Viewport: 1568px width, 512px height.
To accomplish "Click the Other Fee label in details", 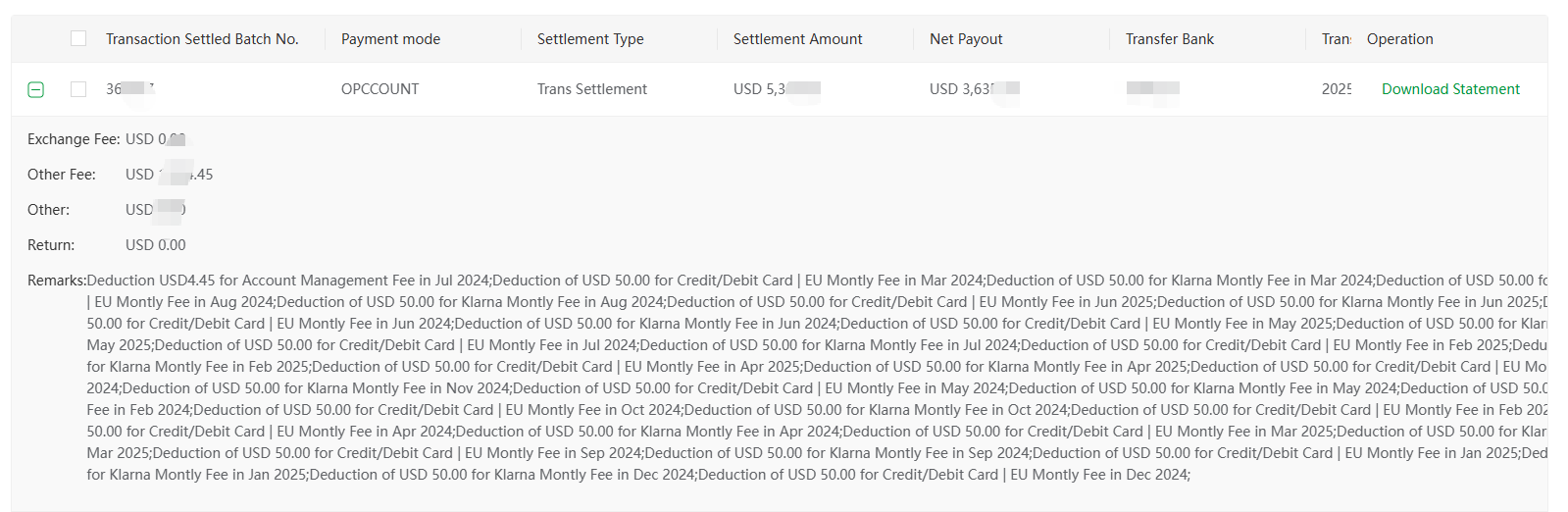I will [x=62, y=175].
